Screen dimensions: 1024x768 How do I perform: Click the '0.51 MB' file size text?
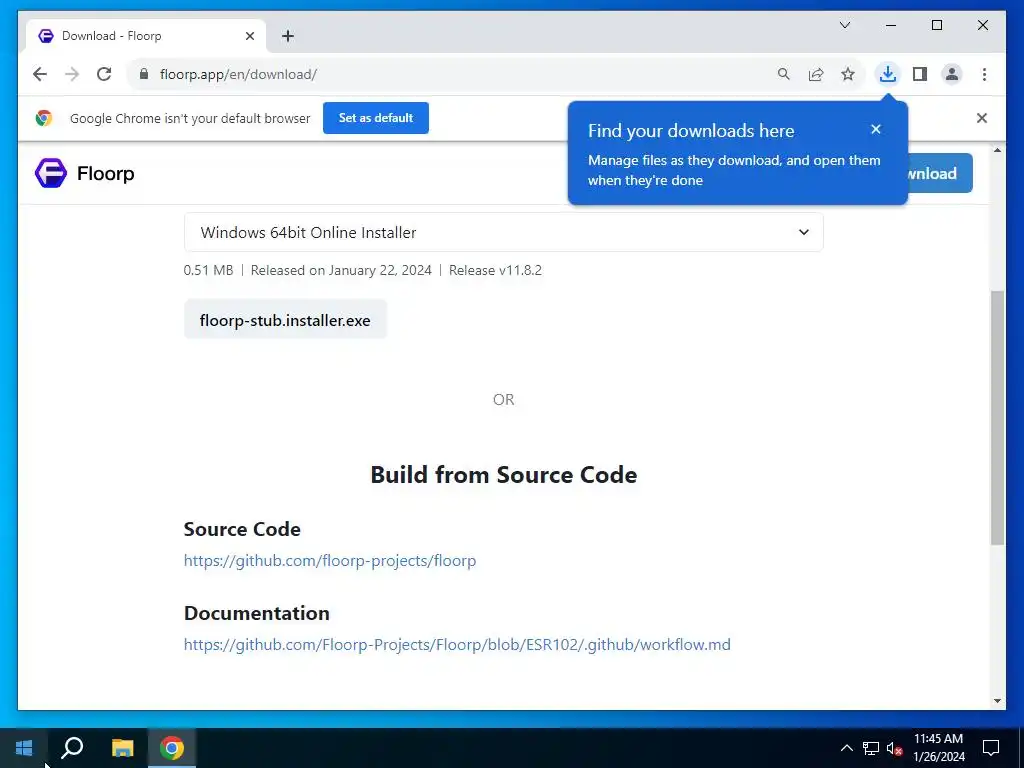coord(208,270)
